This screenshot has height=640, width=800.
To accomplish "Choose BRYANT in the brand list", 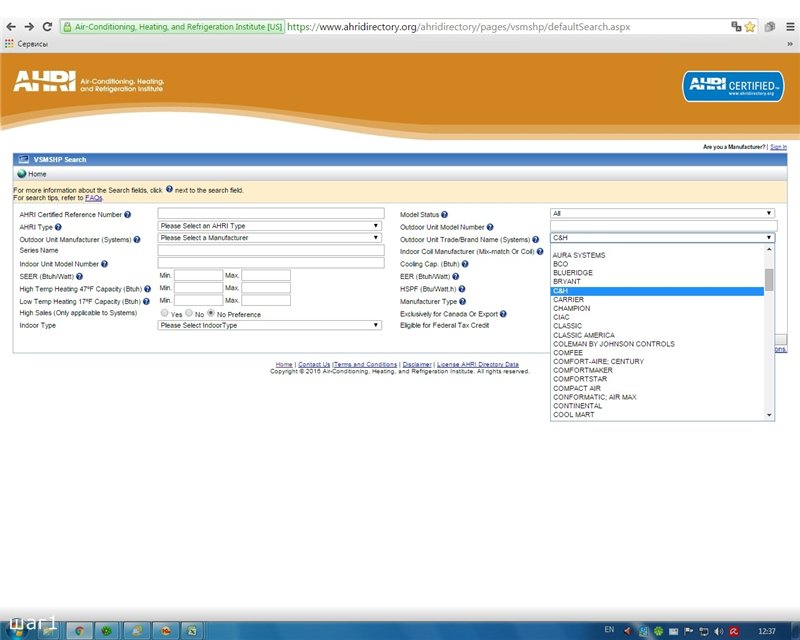I will pos(658,282).
